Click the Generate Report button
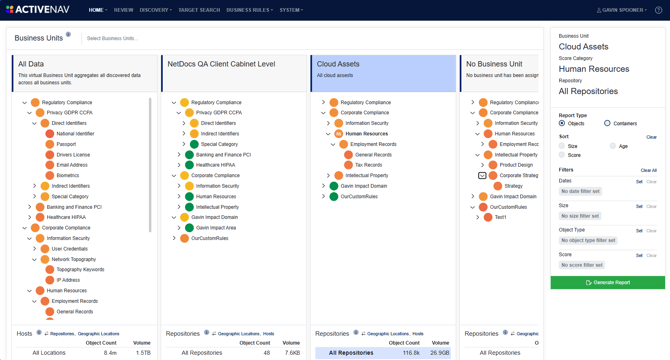This screenshot has width=670, height=360. (608, 282)
